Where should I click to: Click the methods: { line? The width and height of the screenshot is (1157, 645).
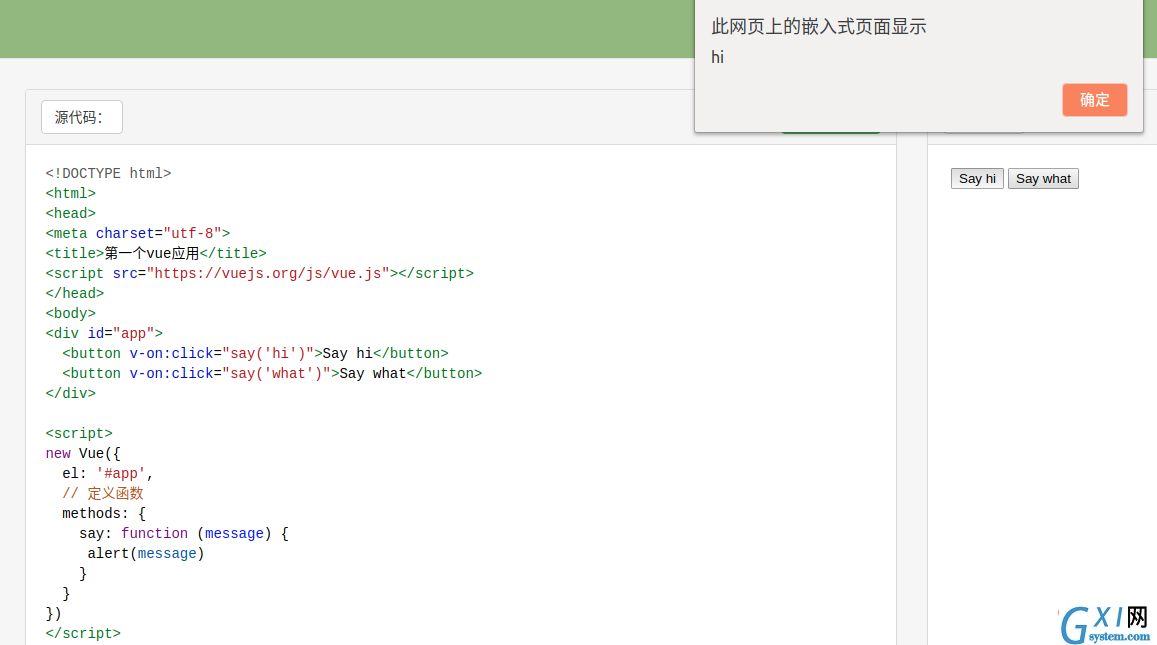point(104,514)
